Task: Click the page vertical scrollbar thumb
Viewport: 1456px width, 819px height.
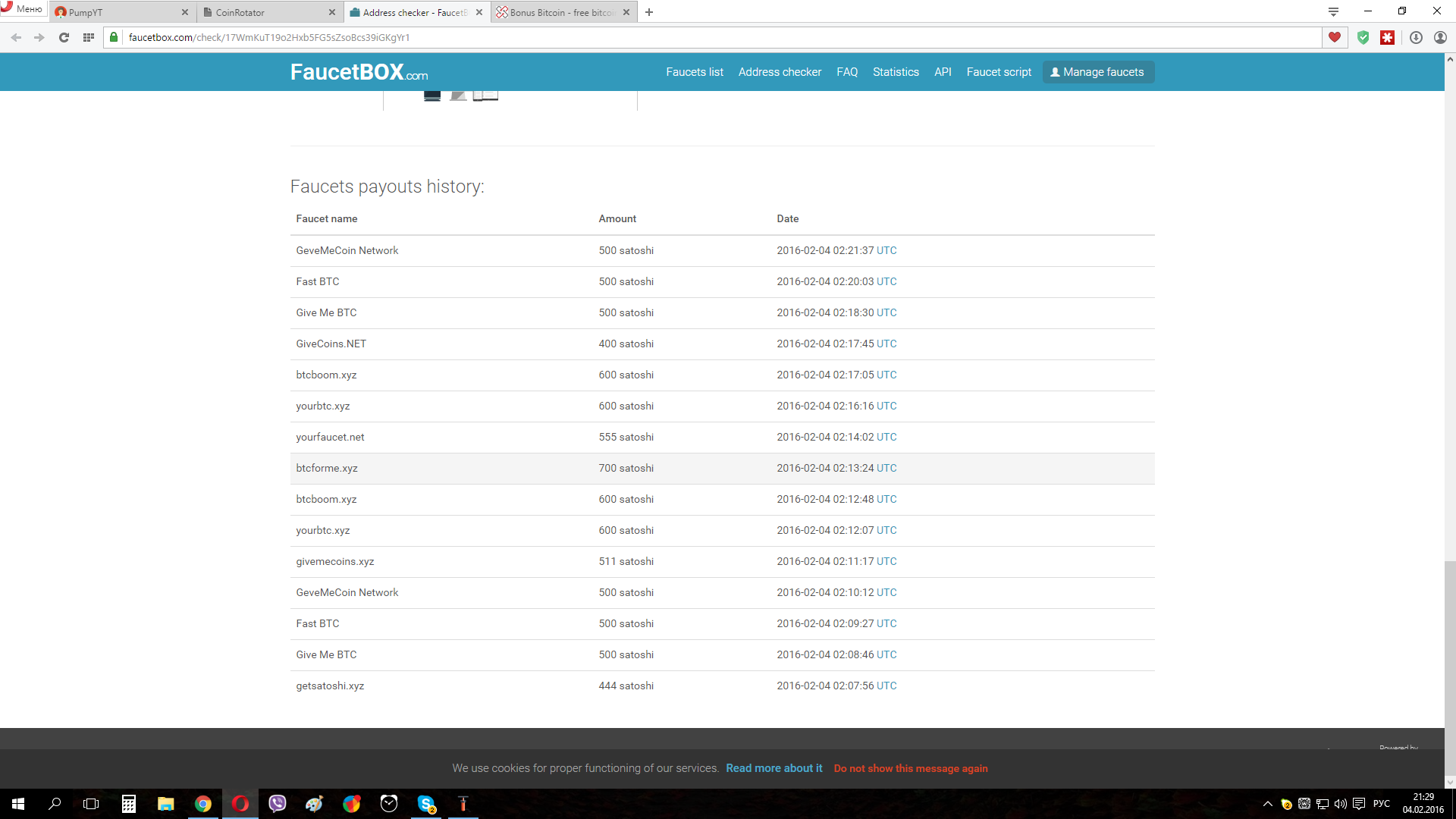Action: coord(1450,667)
